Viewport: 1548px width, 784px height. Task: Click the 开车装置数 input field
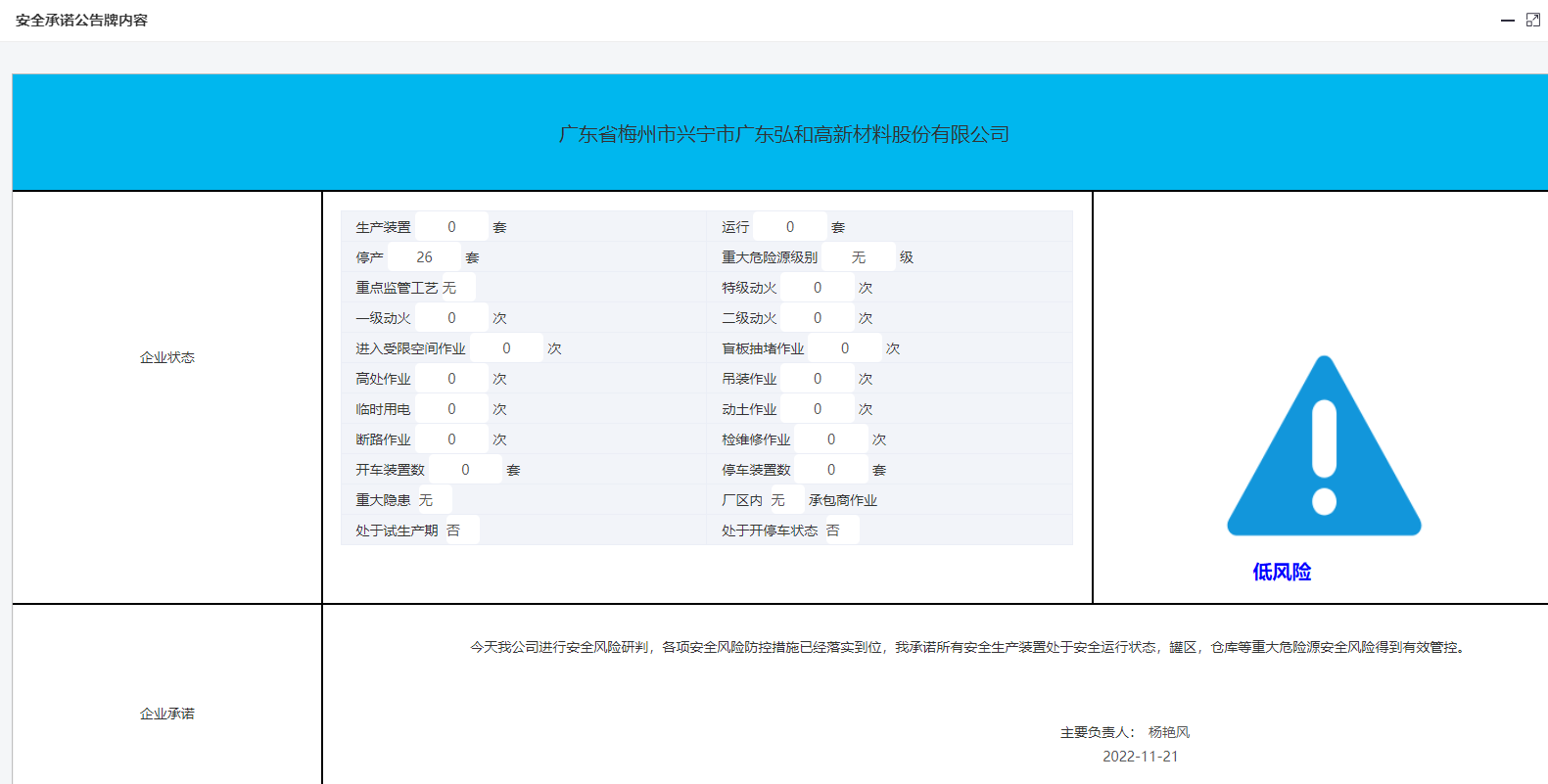pos(465,470)
